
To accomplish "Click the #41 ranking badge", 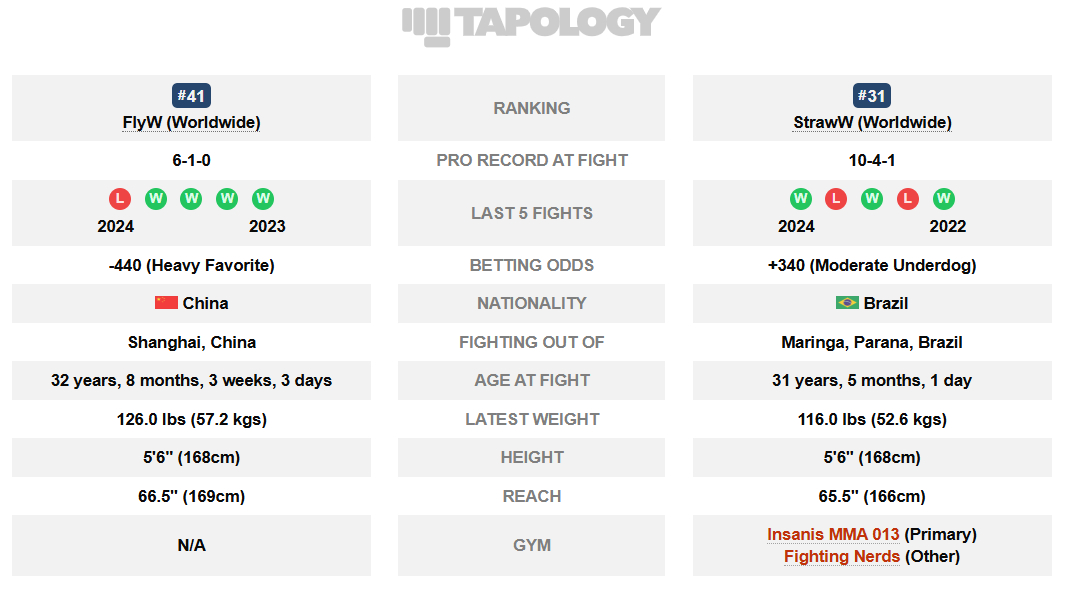I will click(x=191, y=96).
